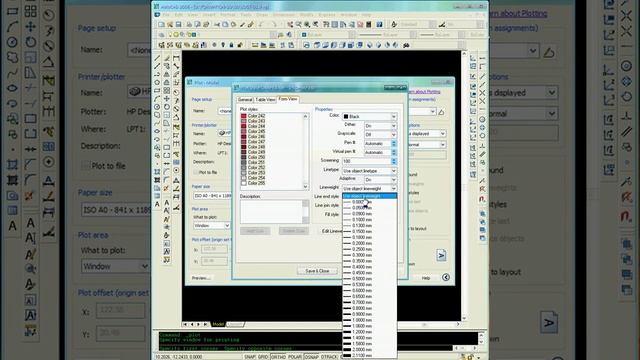This screenshot has width=640, height=360.
Task: Select the Erase tool in Modify toolbar
Action: [167, 58]
